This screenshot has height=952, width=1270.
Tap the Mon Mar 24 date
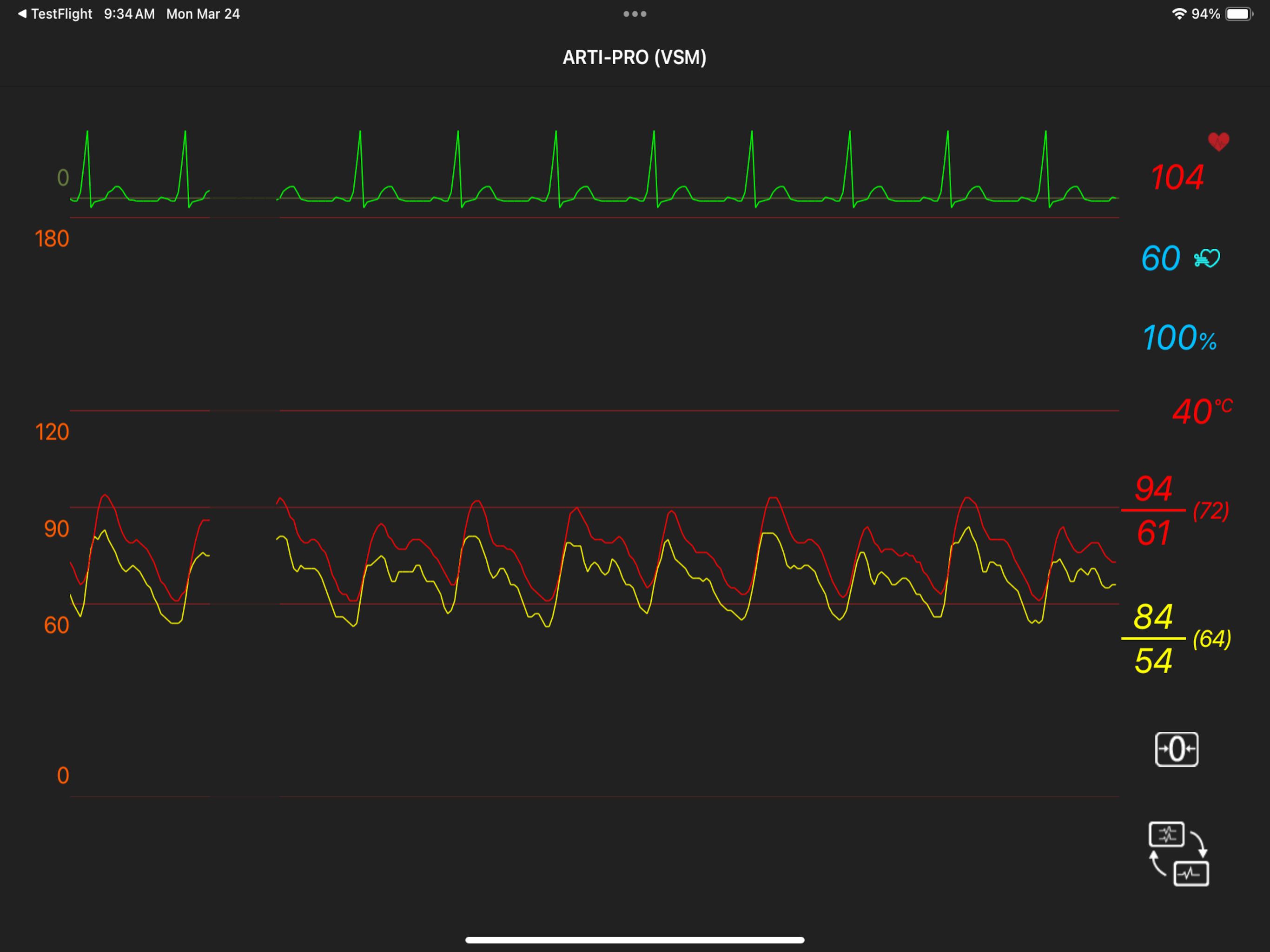(203, 14)
